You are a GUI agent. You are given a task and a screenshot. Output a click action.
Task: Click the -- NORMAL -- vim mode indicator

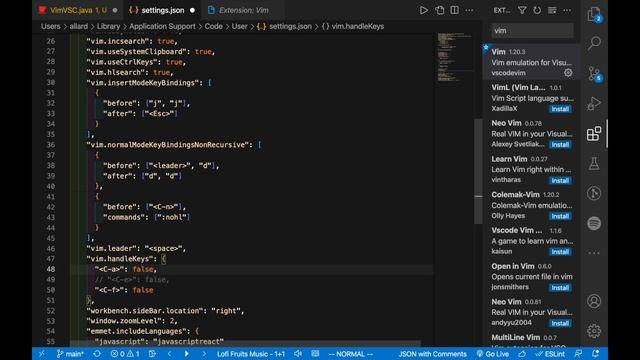click(351, 353)
